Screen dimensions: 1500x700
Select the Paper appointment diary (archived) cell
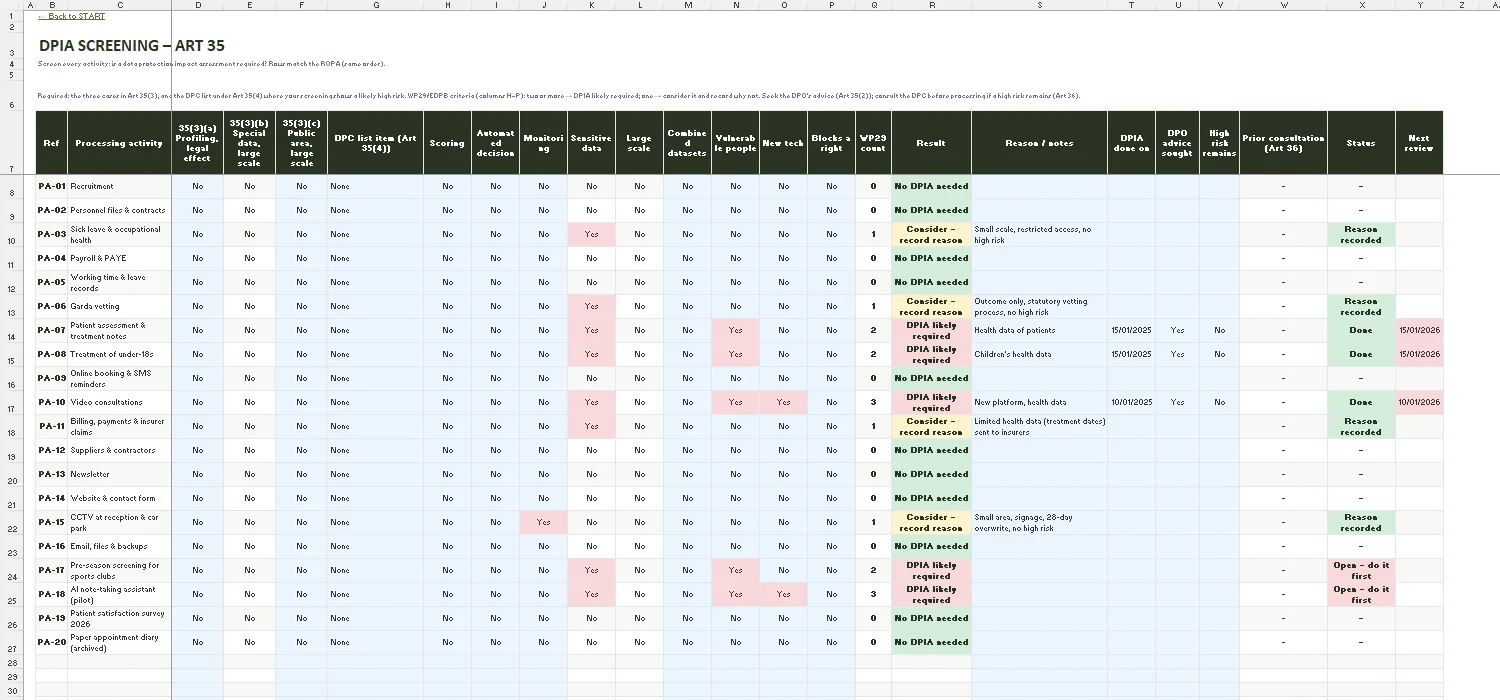[120, 643]
